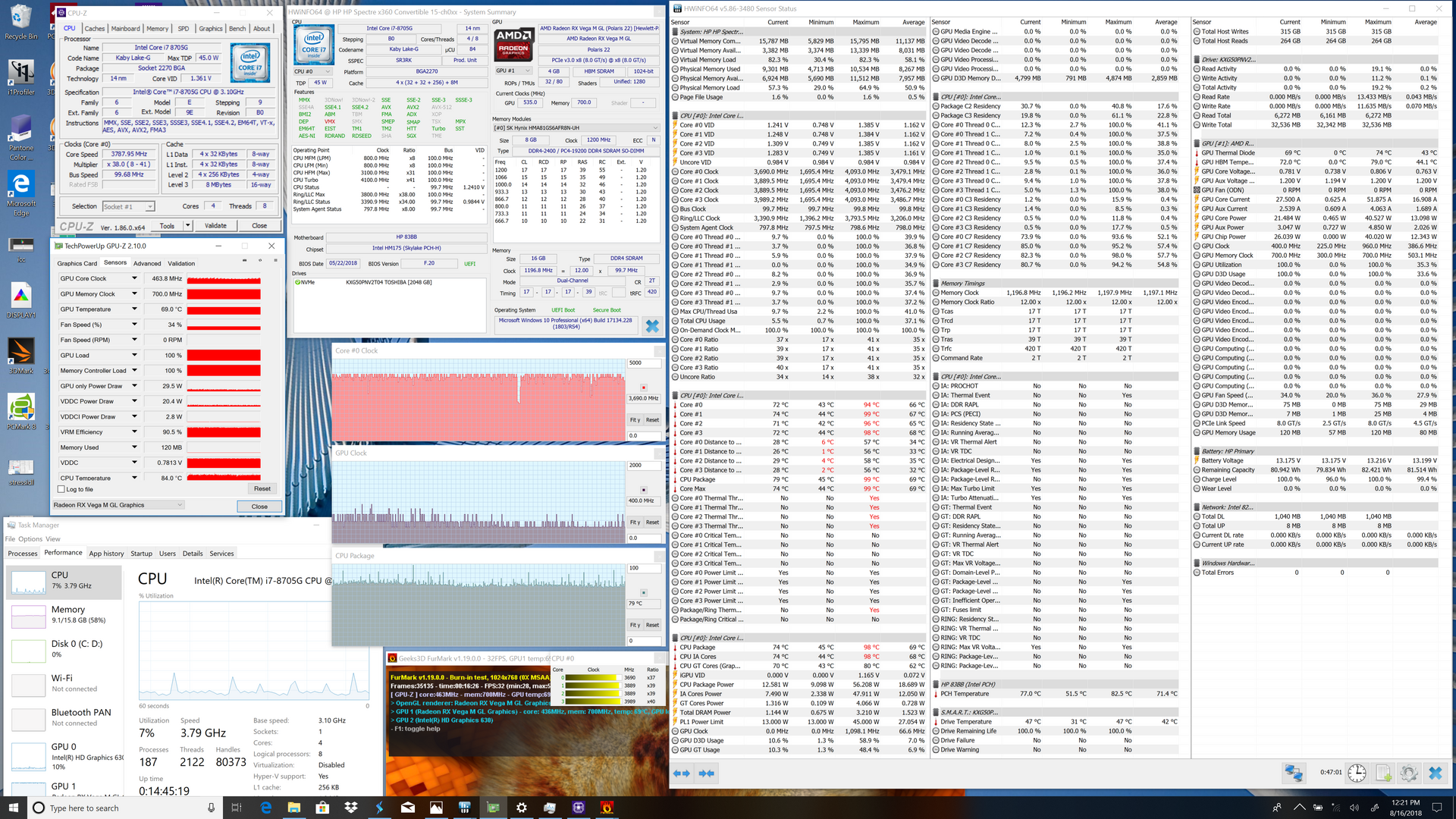Open Dropbox from taskbar
The height and width of the screenshot is (819, 1456).
351,808
